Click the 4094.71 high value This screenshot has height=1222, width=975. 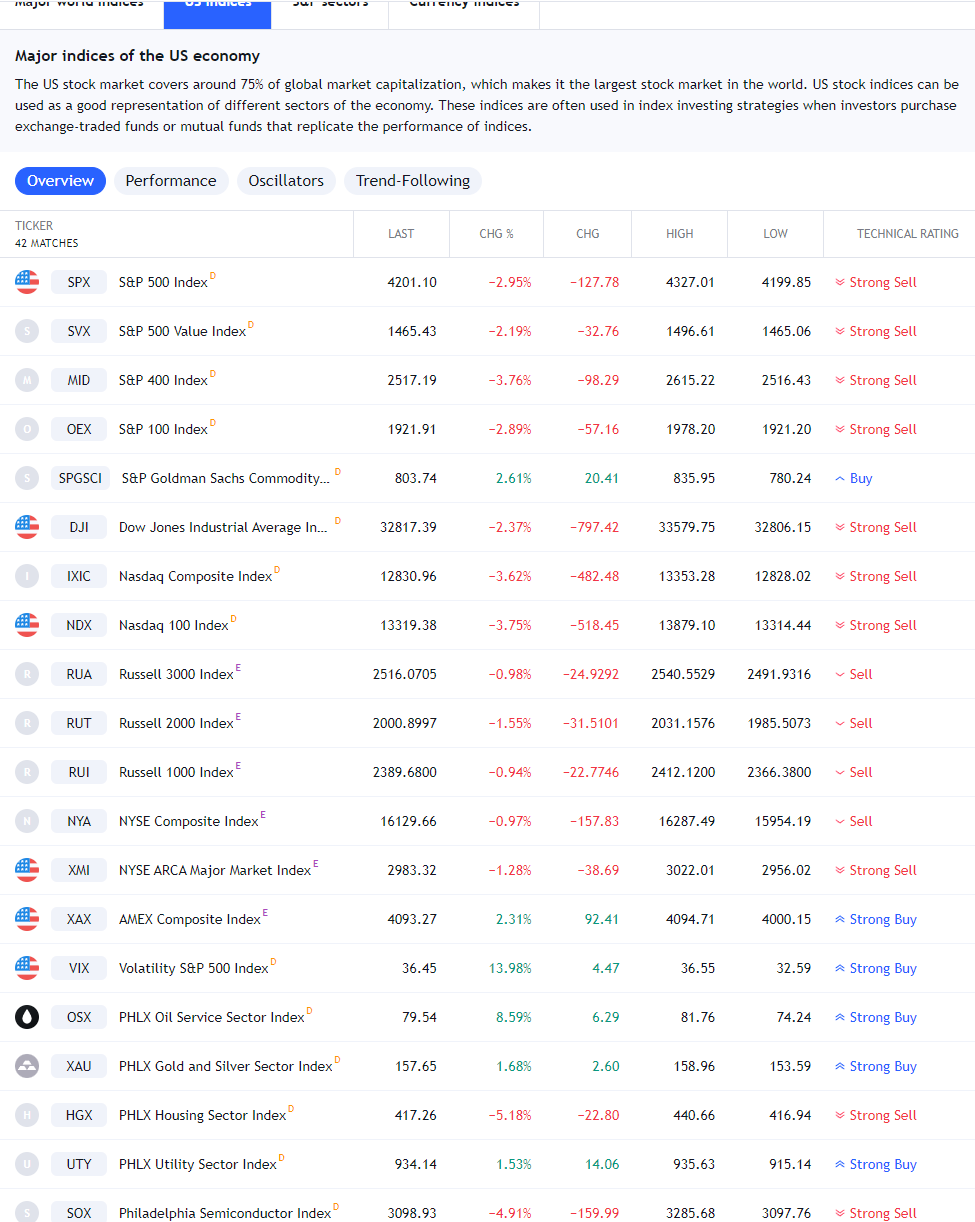(690, 919)
